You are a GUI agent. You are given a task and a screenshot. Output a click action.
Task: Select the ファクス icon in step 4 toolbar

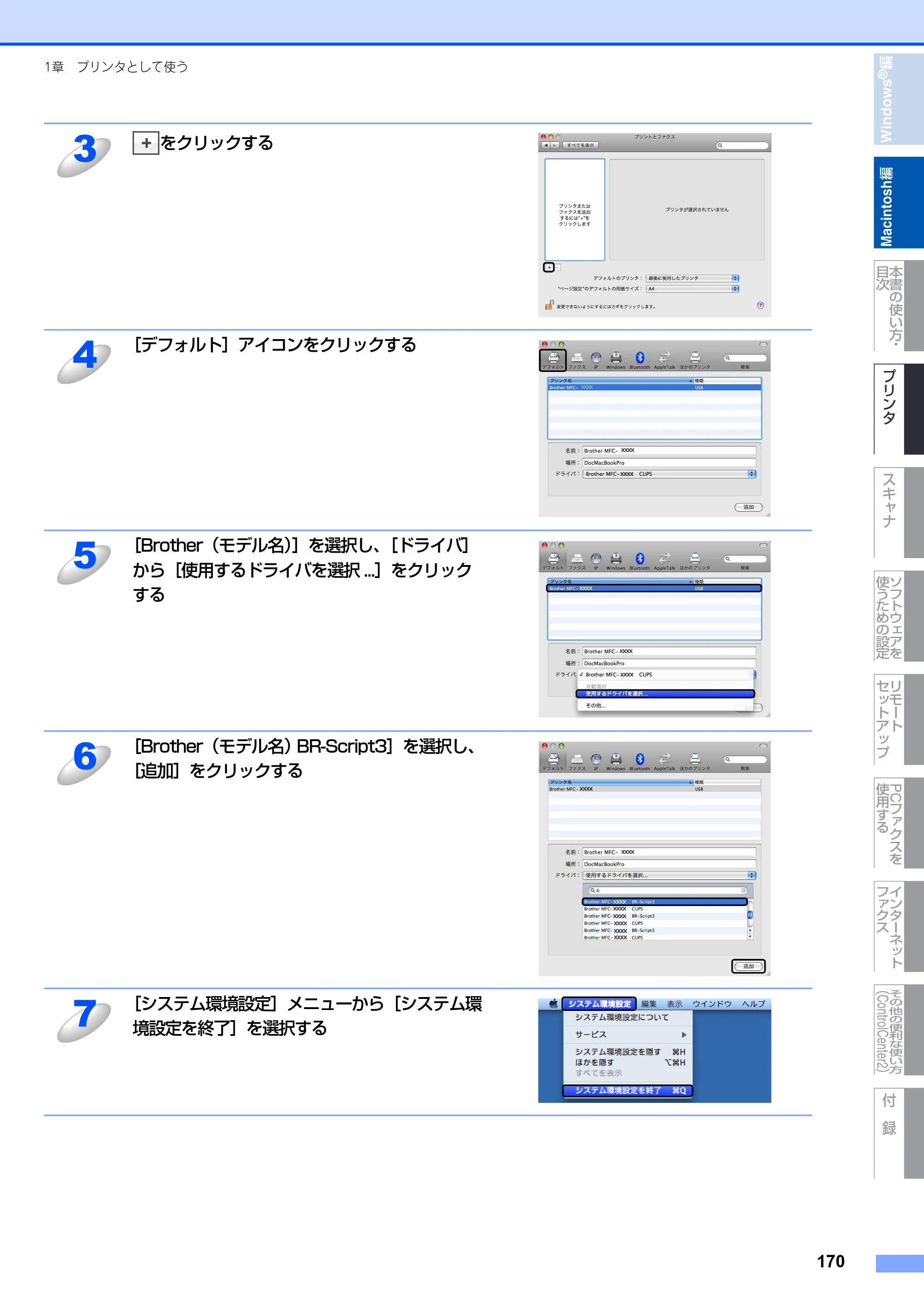pyautogui.click(x=577, y=360)
